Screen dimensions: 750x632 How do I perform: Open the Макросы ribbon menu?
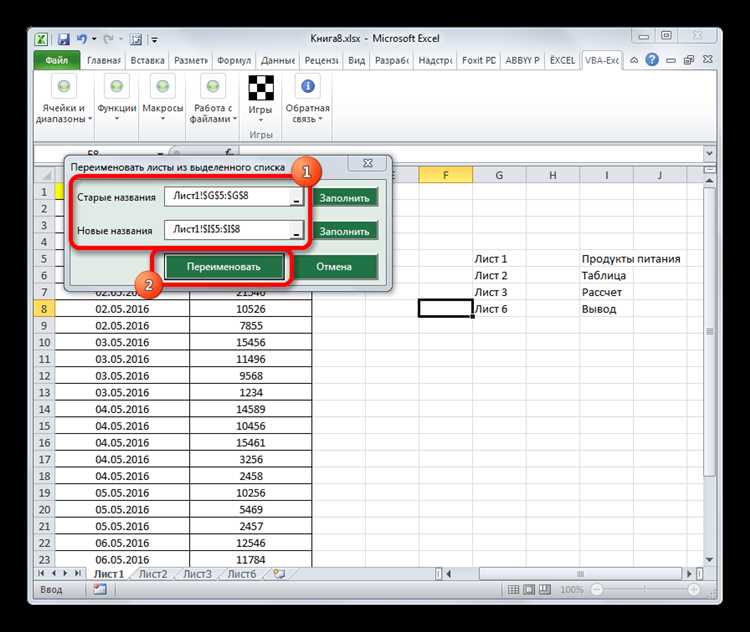coord(163,100)
